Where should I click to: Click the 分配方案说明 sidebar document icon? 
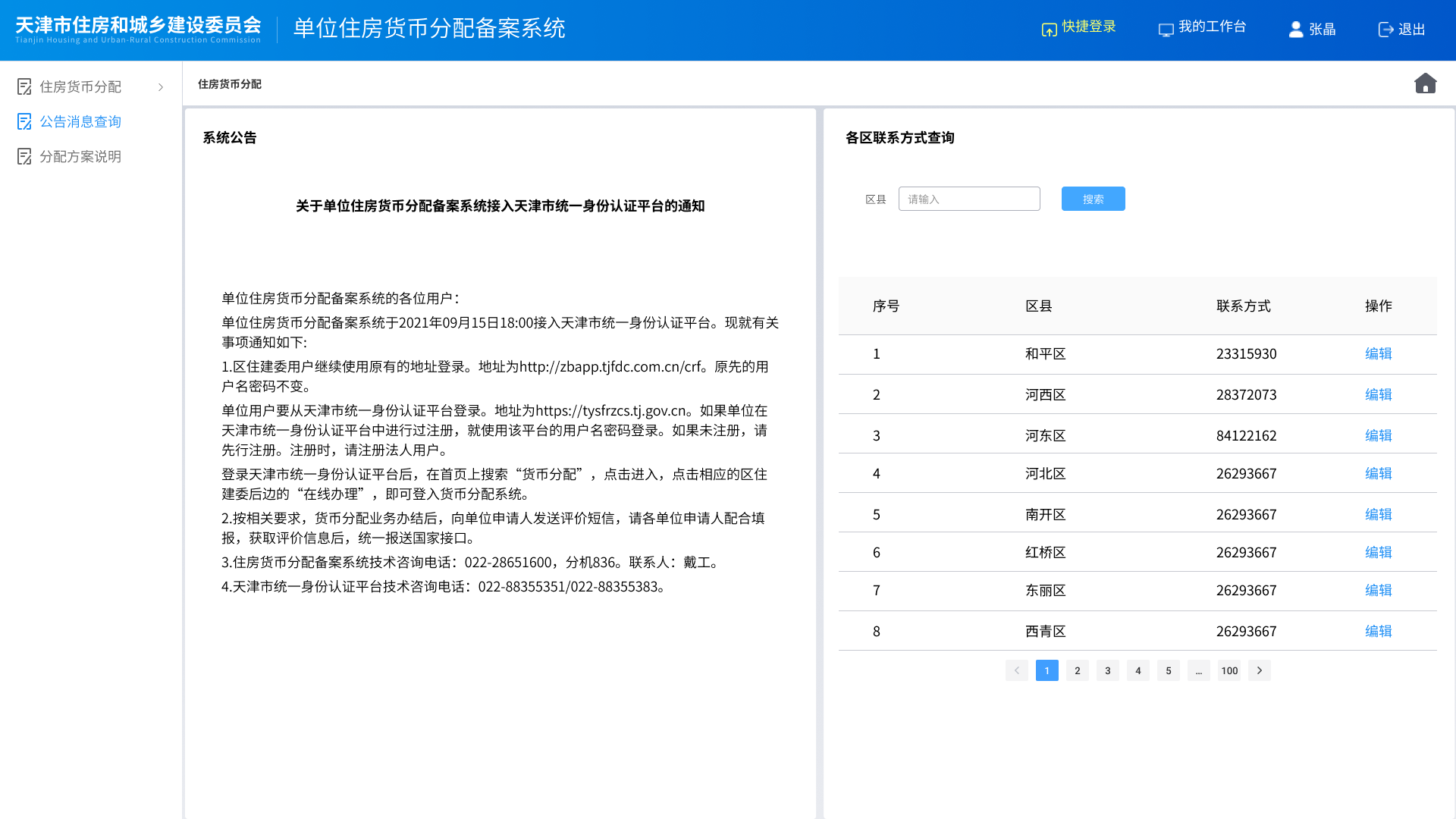(24, 156)
